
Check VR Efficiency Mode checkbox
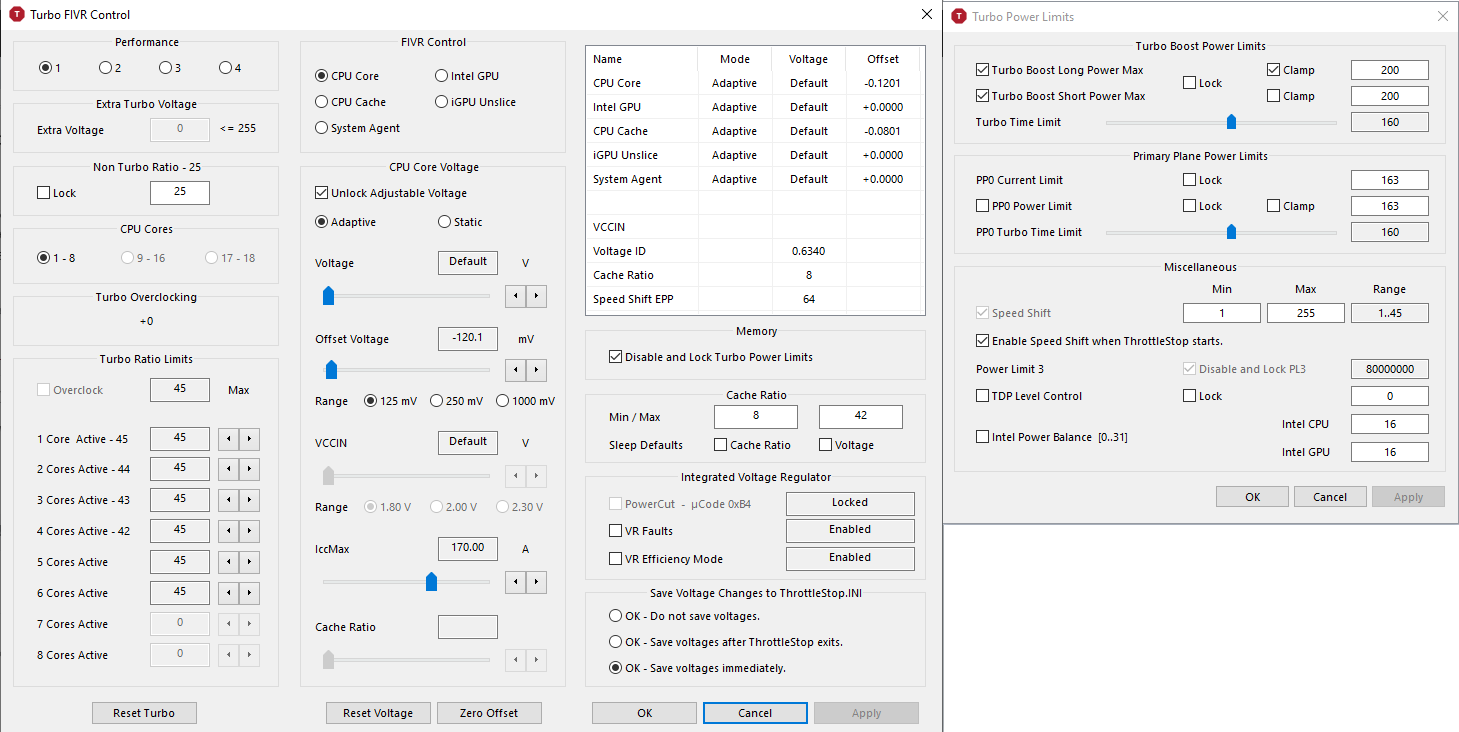(x=615, y=559)
